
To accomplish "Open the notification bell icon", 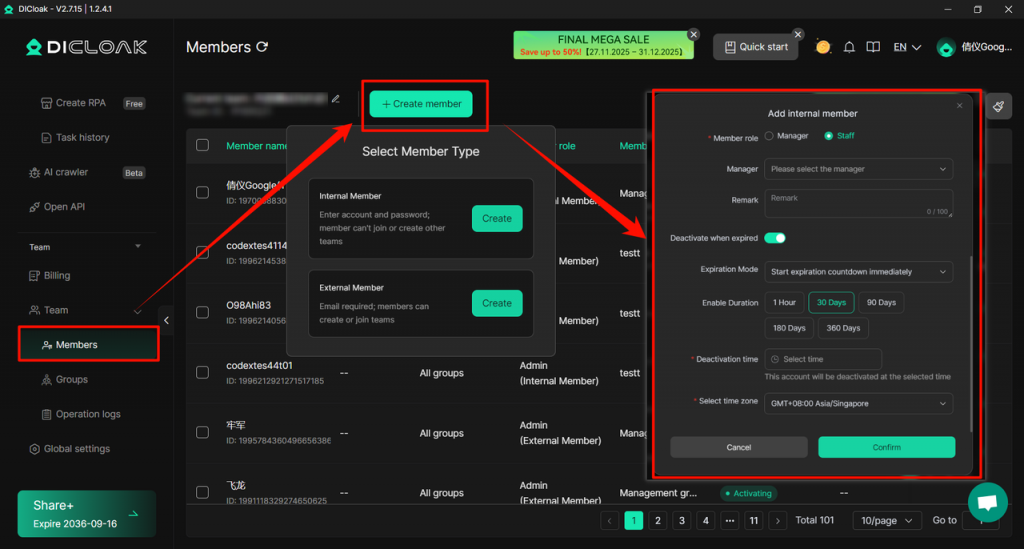I will point(849,47).
